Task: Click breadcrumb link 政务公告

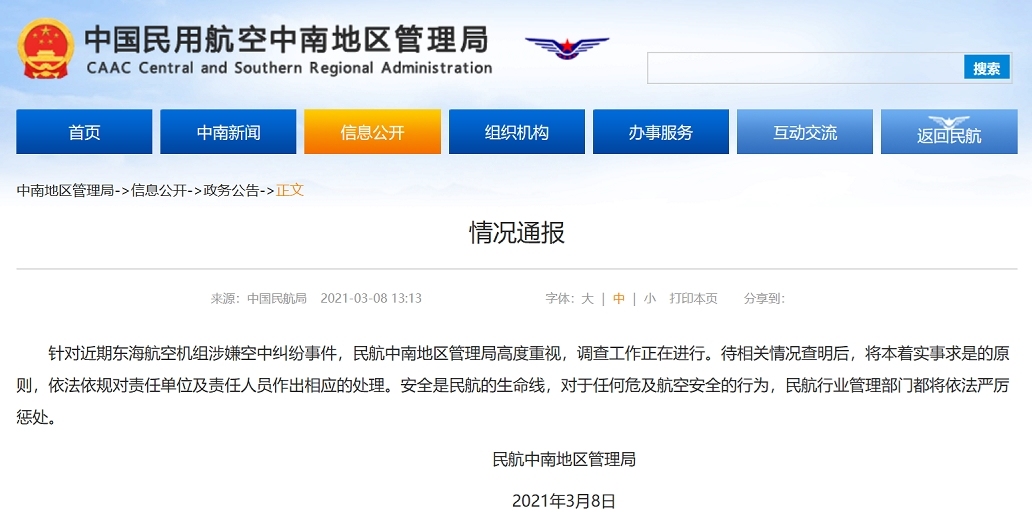Action: pos(232,190)
